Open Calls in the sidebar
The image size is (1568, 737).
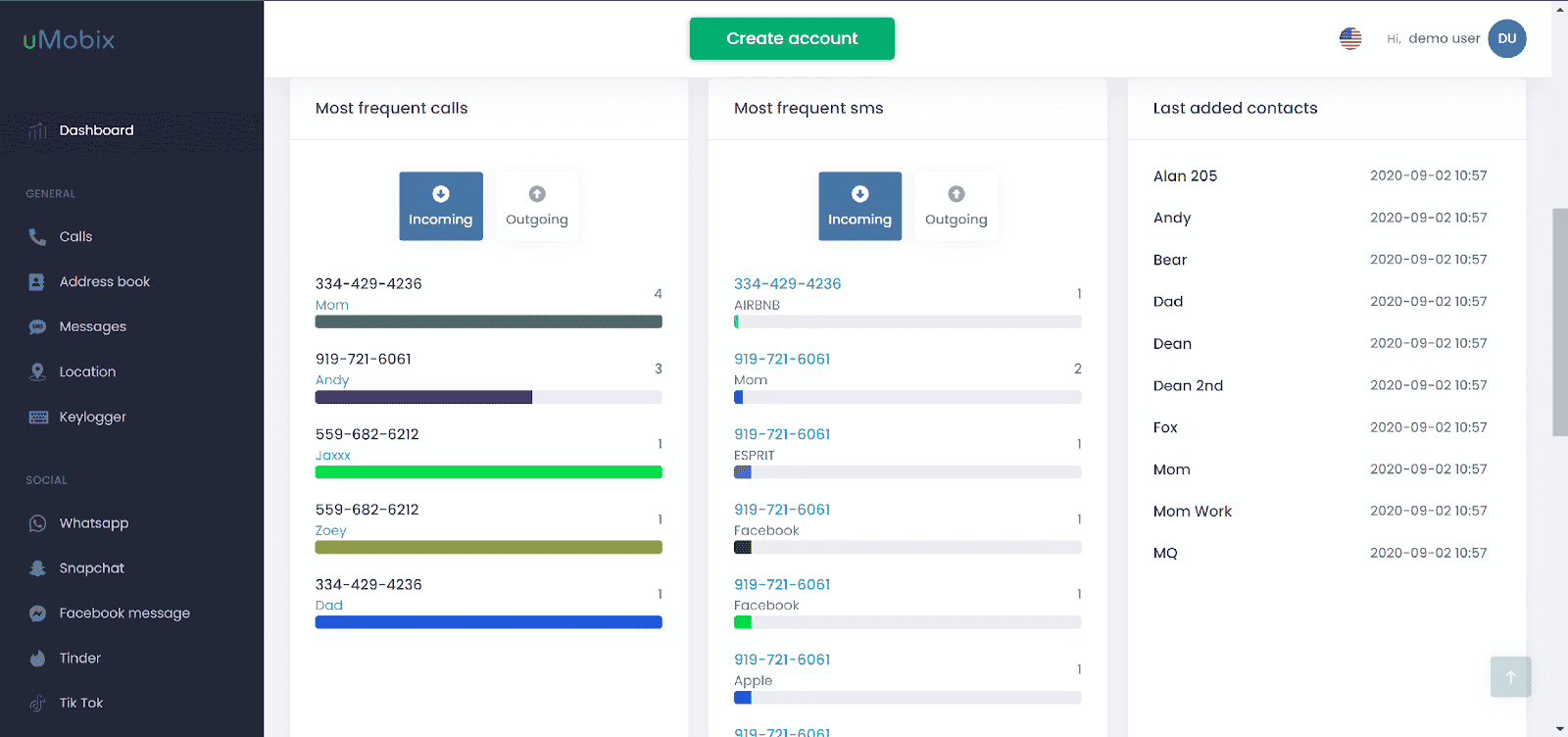75,237
